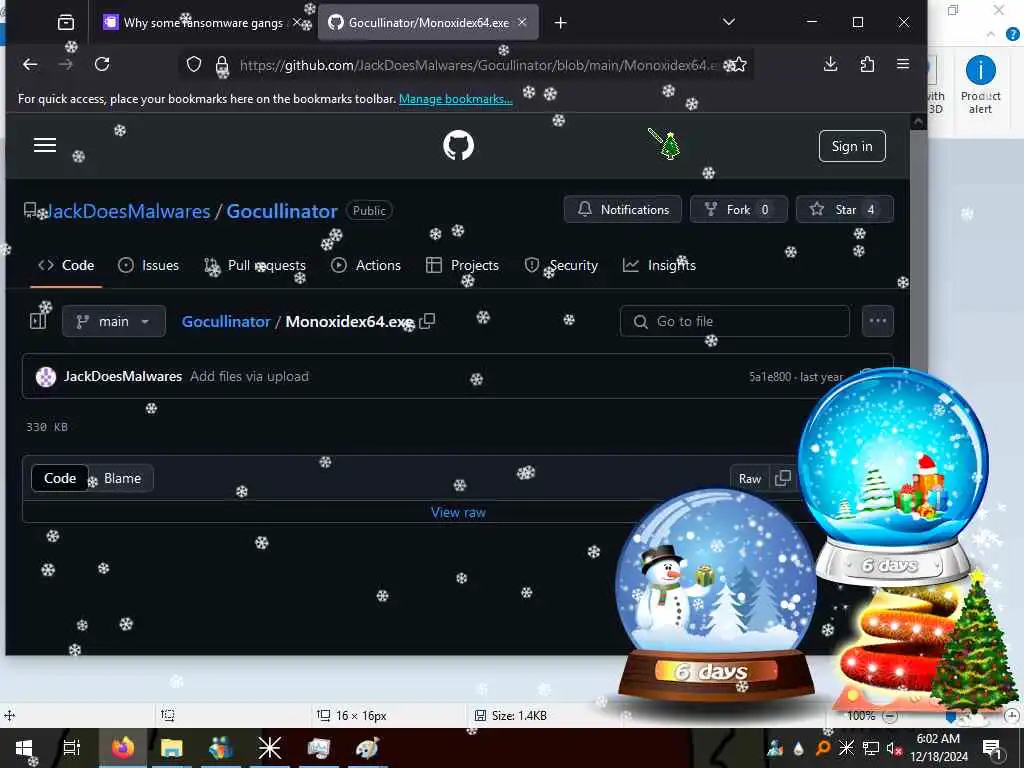1024x768 pixels.
Task: Open the Actions tab
Action: coord(366,265)
